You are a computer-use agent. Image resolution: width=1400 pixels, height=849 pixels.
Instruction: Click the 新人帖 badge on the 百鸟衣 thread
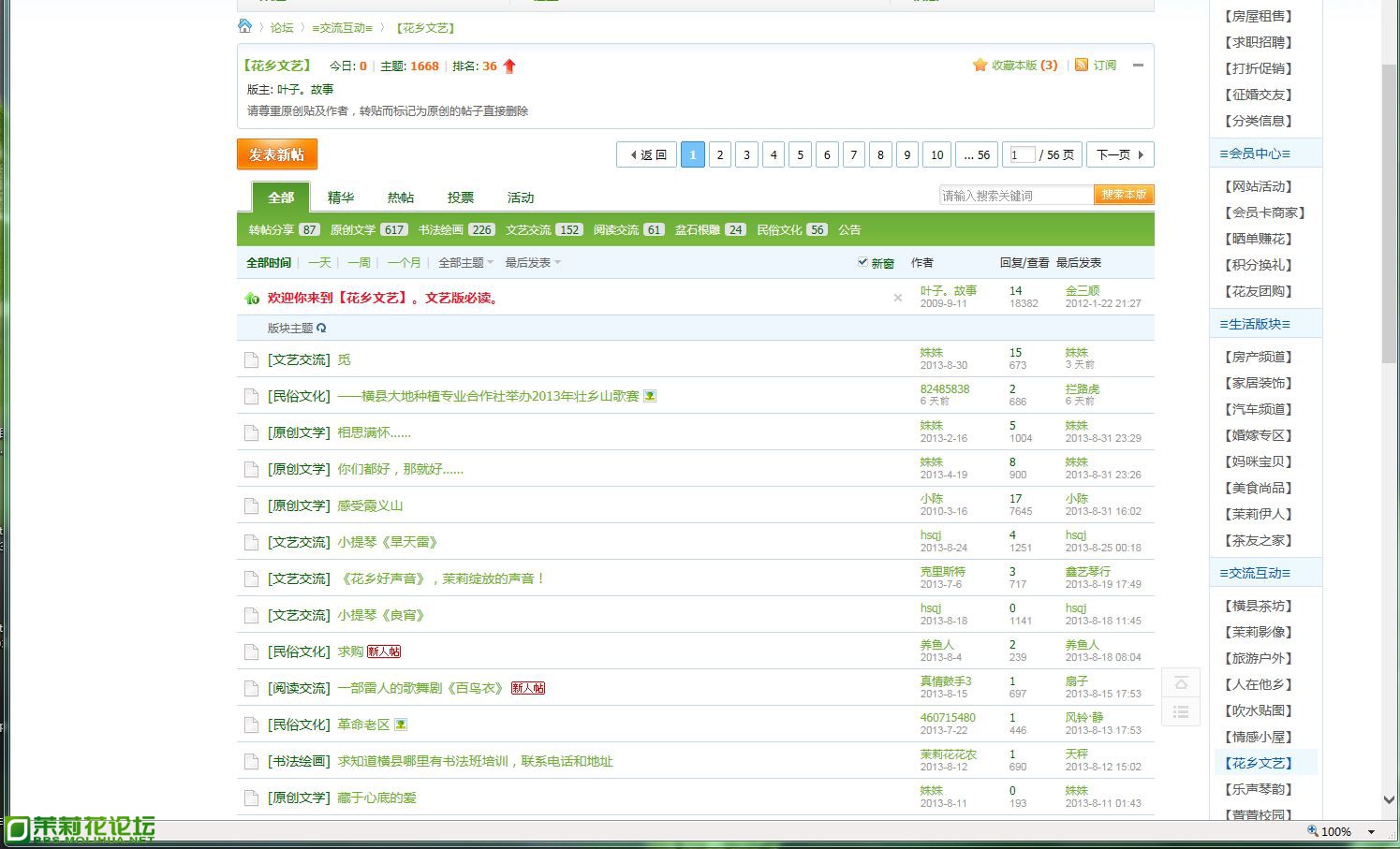(528, 689)
